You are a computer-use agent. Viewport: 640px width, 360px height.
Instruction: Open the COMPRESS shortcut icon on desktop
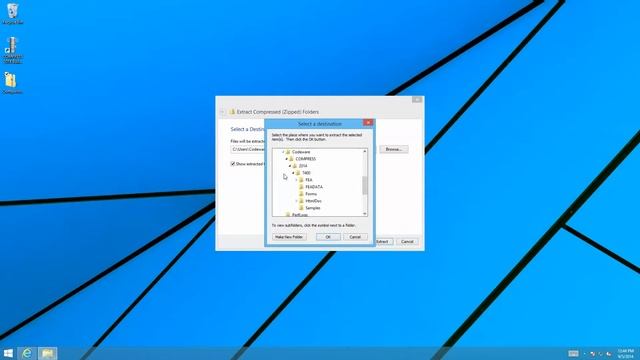[x=13, y=50]
